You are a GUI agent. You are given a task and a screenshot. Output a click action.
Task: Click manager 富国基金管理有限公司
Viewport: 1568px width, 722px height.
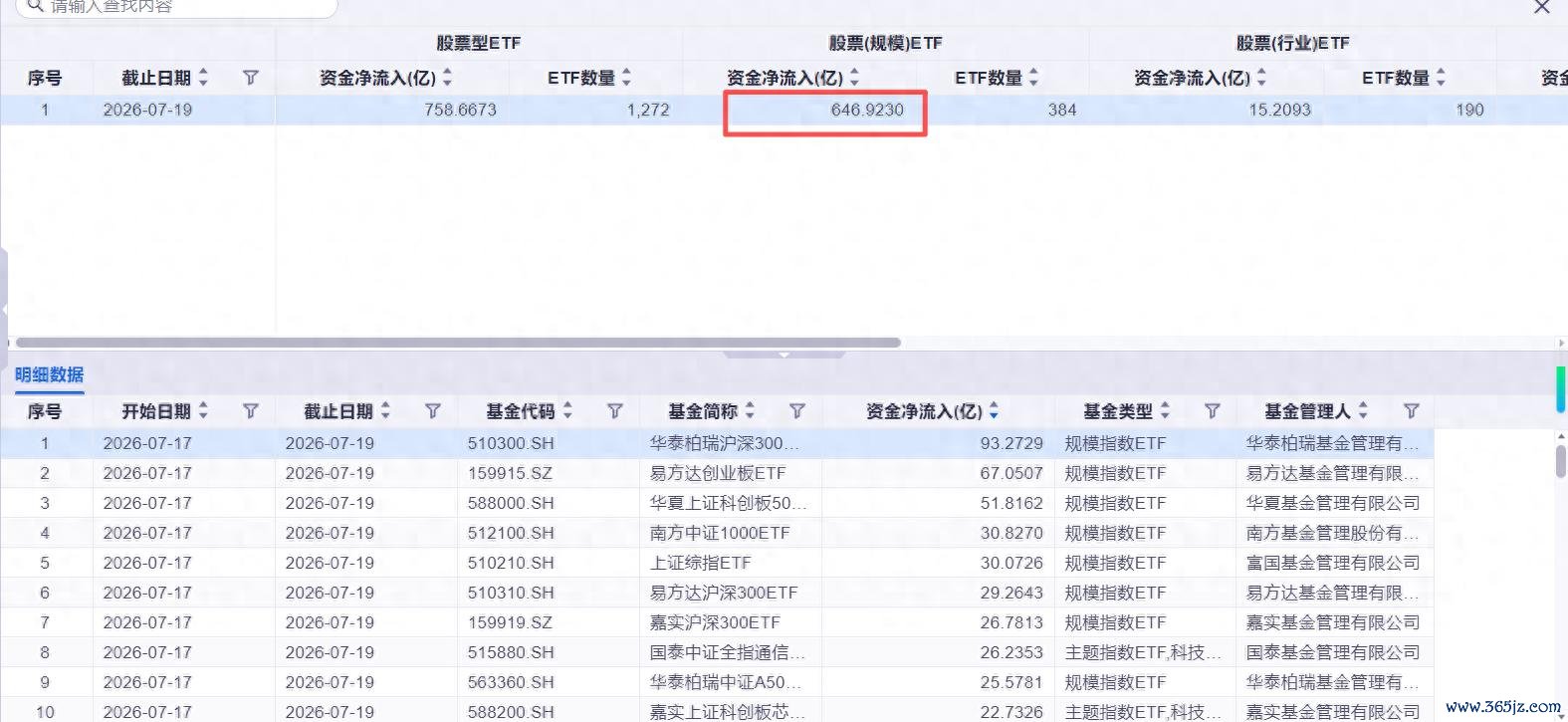click(x=1333, y=563)
